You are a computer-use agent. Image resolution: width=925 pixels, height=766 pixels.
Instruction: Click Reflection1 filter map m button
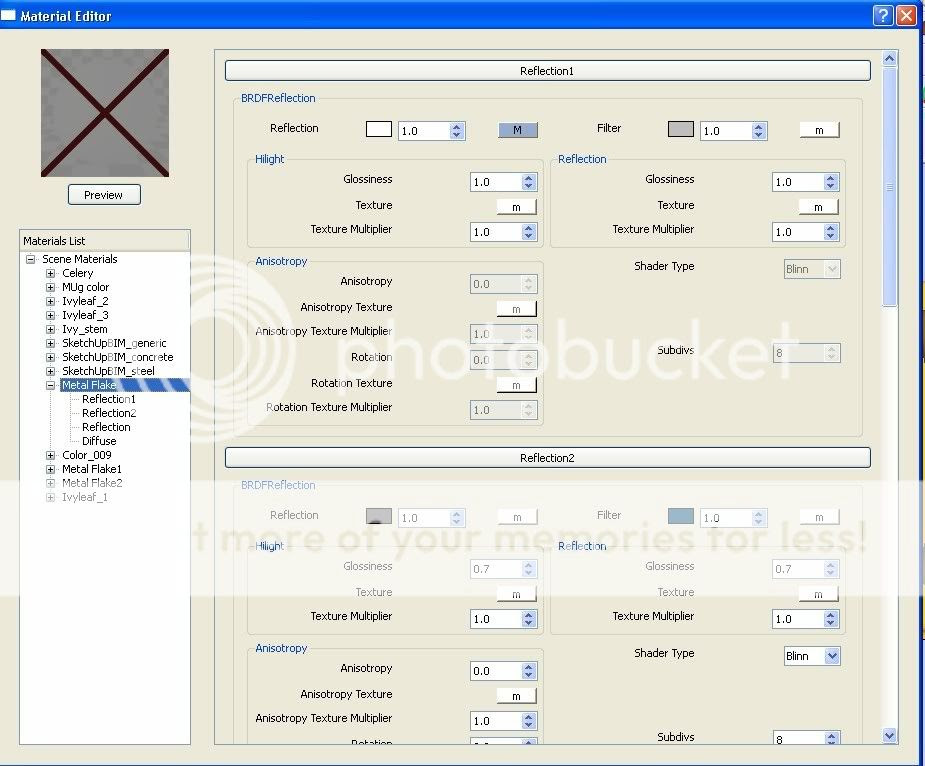[x=819, y=130]
